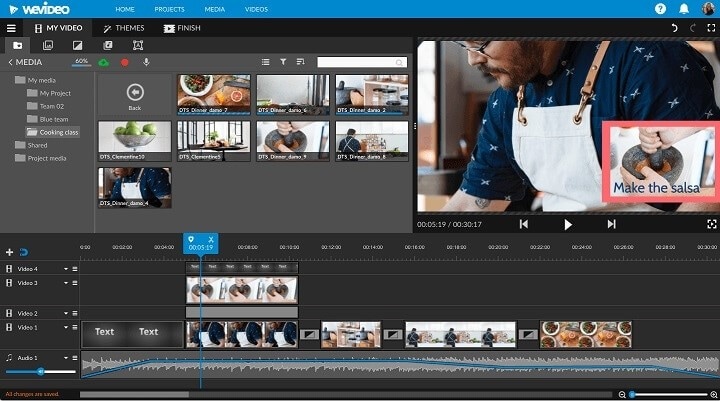Open notifications bell
Image resolution: width=720 pixels, height=401 pixels.
pos(684,9)
